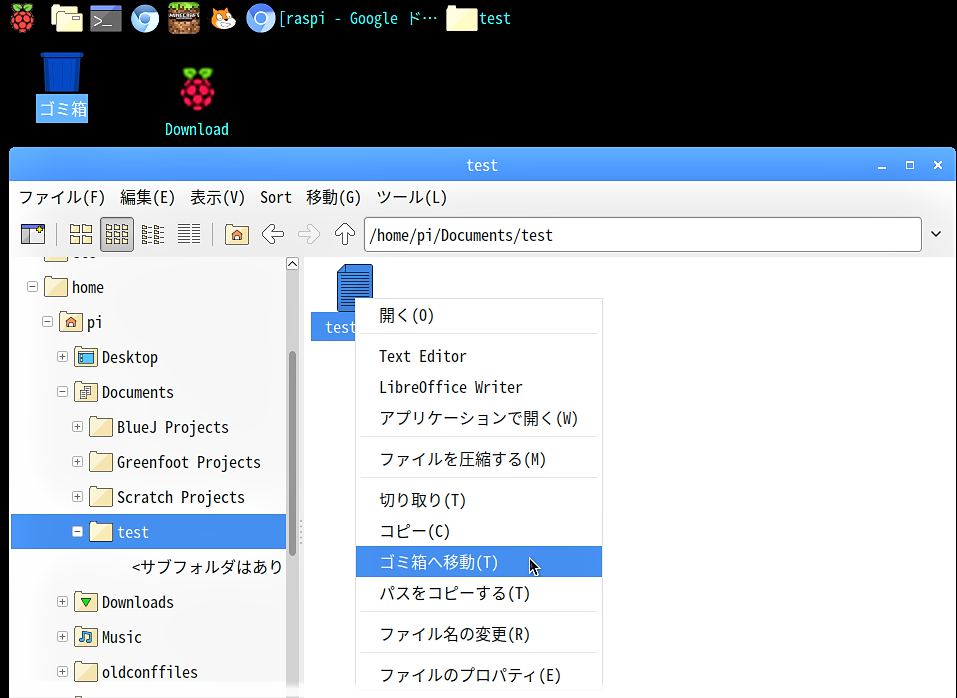Open the Sort menu

275,197
